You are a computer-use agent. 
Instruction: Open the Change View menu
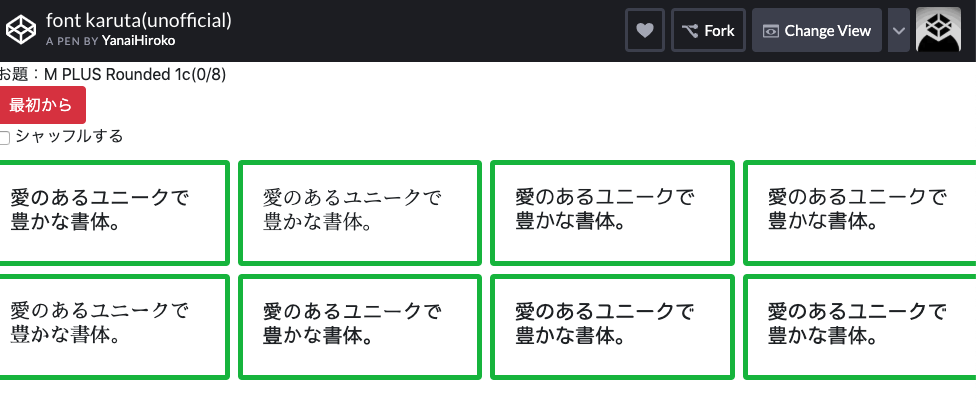(x=816, y=30)
